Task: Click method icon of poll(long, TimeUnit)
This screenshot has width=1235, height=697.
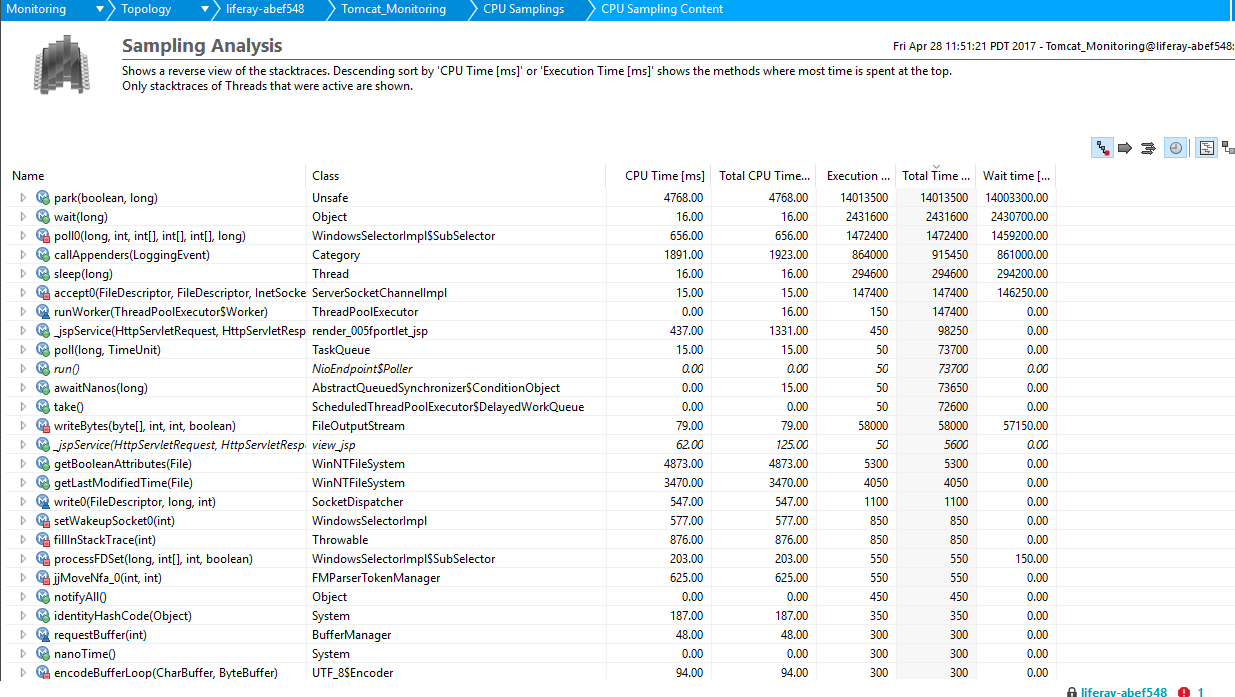Action: click(43, 350)
